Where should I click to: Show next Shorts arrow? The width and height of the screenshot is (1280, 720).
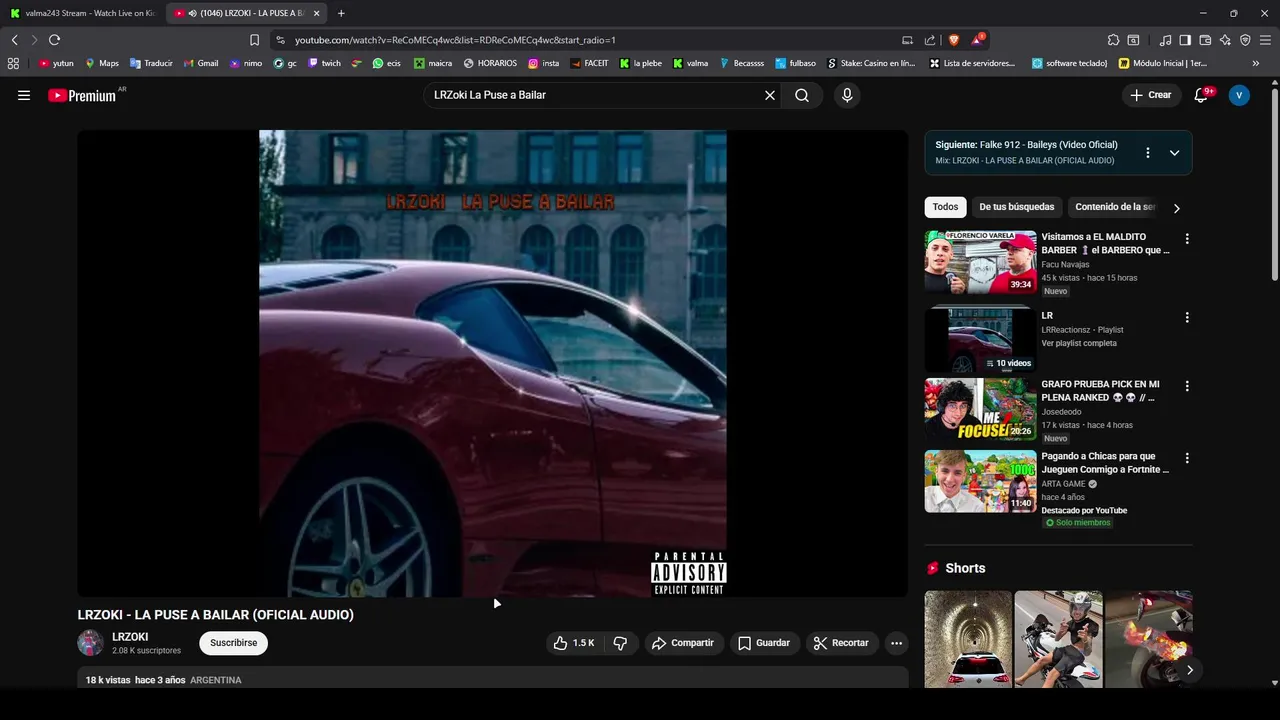pyautogui.click(x=1189, y=670)
